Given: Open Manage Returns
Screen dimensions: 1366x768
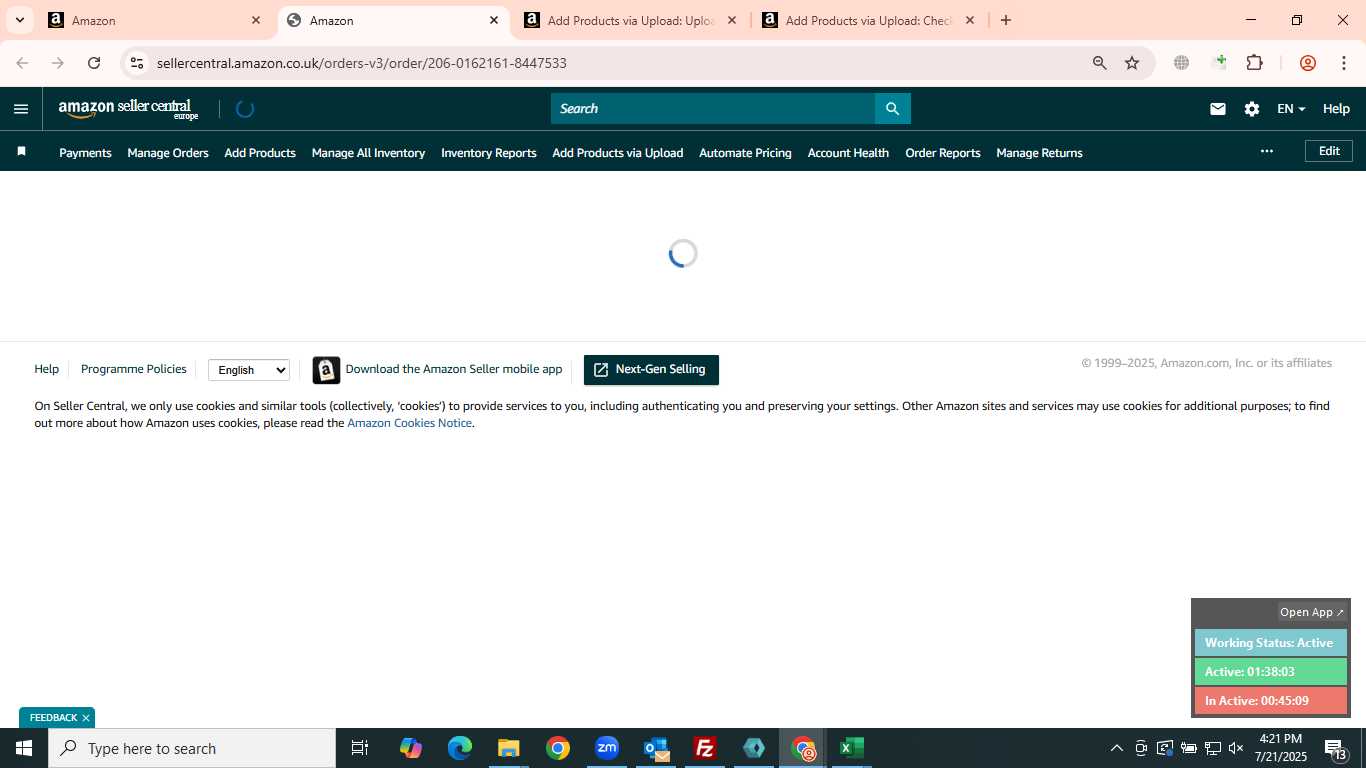Looking at the screenshot, I should pos(1039,153).
